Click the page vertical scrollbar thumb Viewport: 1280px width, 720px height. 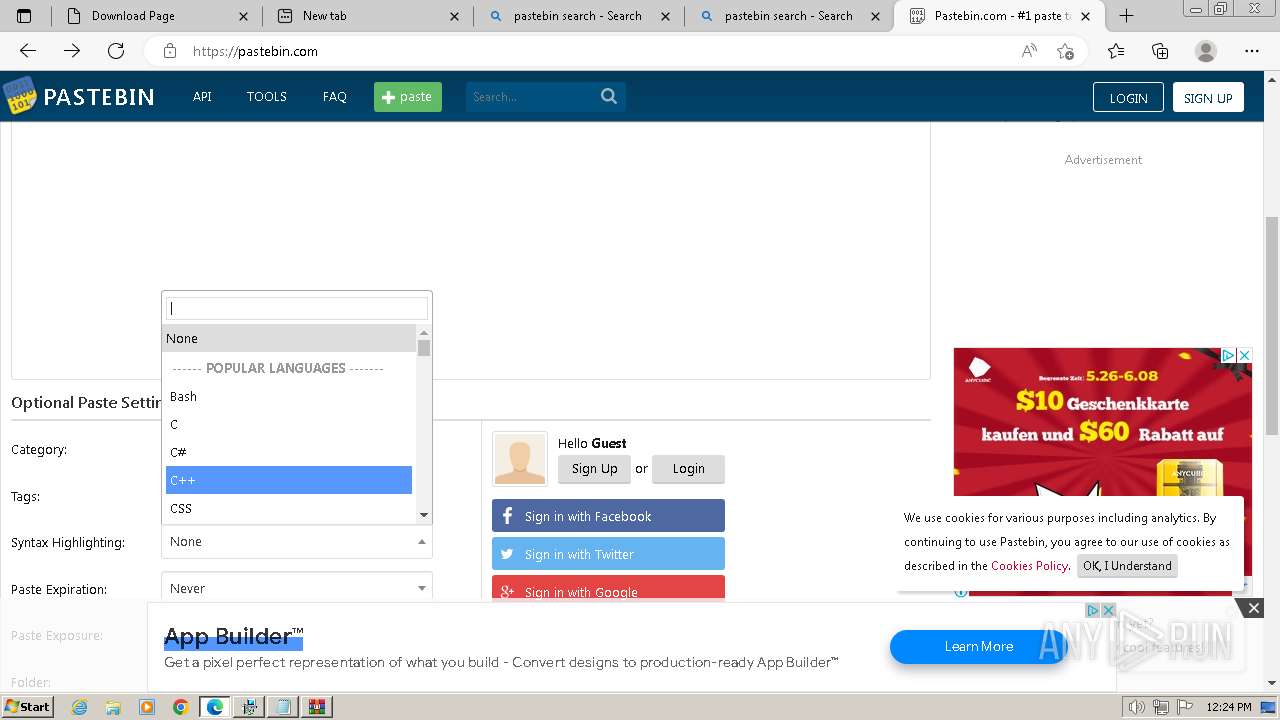click(1272, 325)
